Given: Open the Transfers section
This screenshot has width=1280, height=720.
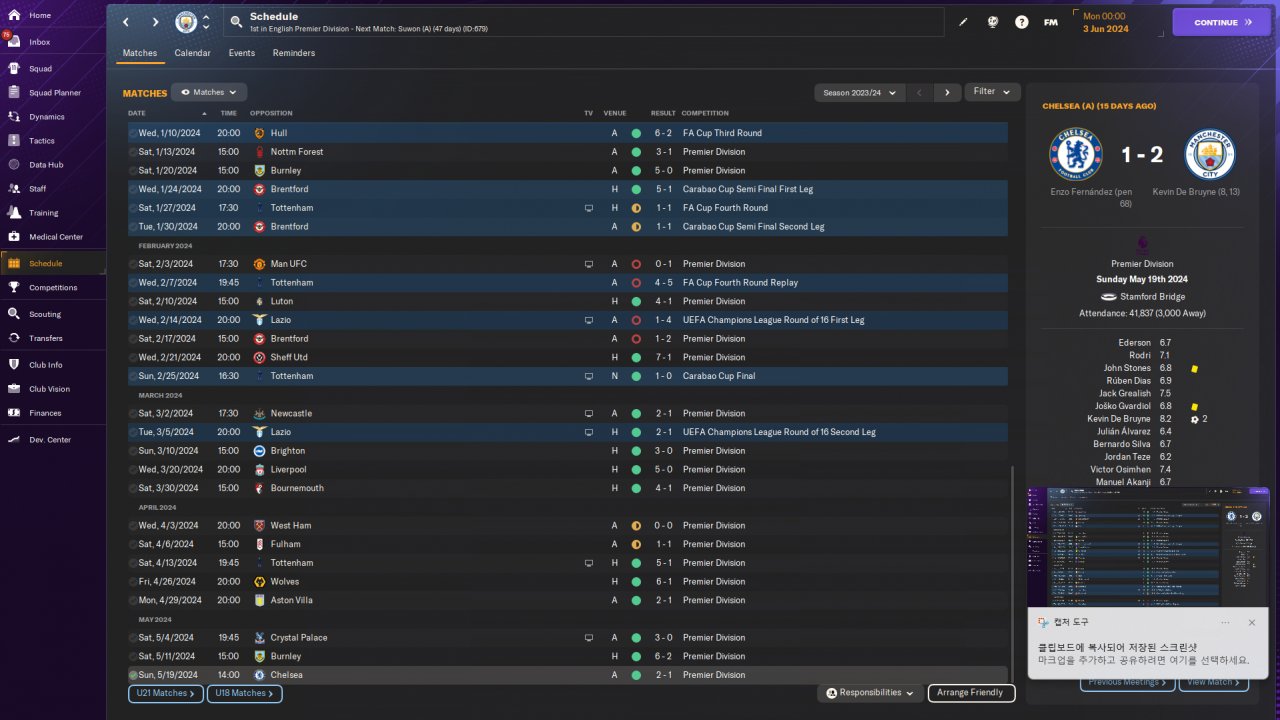Looking at the screenshot, I should click(46, 338).
